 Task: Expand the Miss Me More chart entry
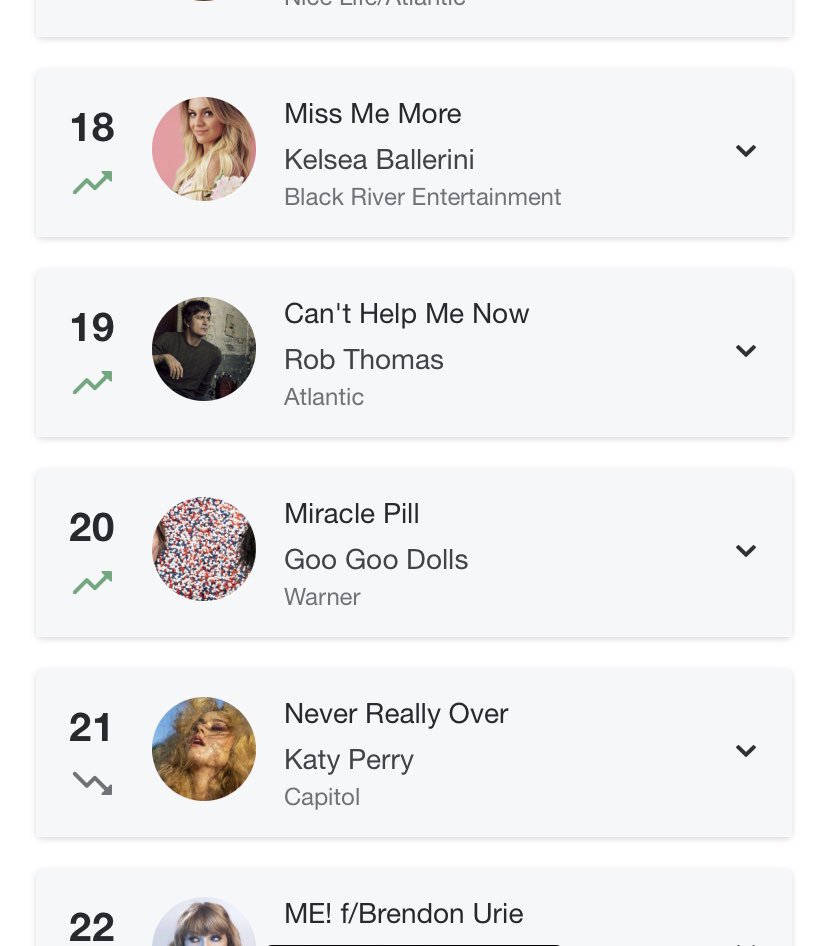[746, 150]
